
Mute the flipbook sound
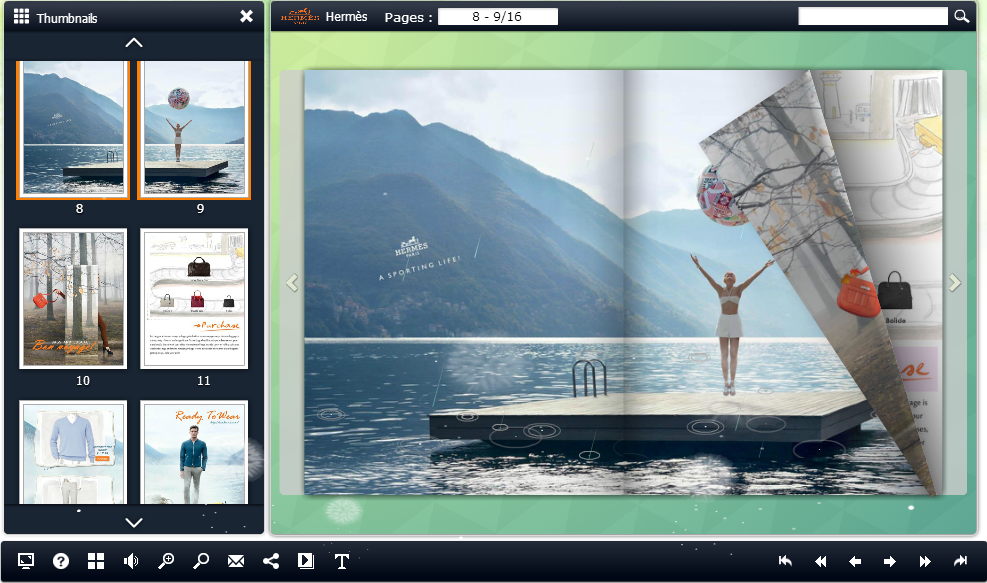(x=131, y=561)
